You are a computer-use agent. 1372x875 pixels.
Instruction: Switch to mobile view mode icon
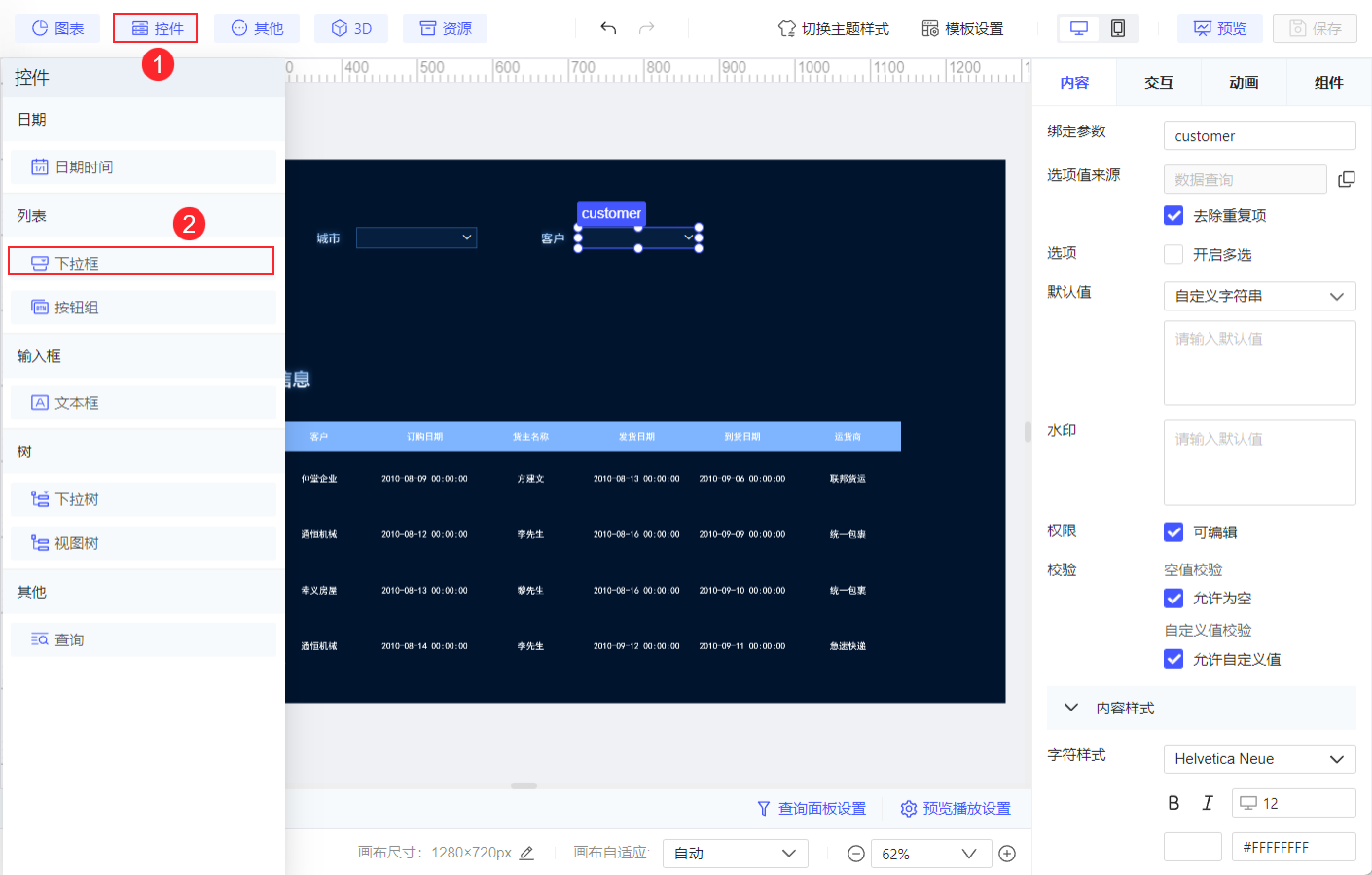click(1118, 28)
